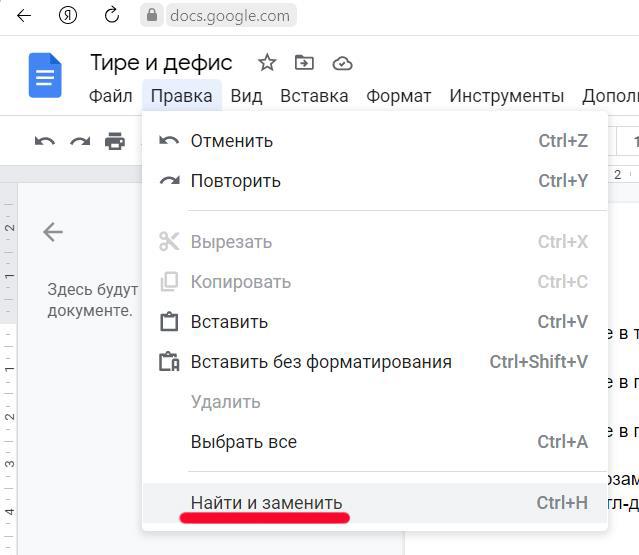
Task: Choose Вставить без форматирования
Action: click(321, 362)
